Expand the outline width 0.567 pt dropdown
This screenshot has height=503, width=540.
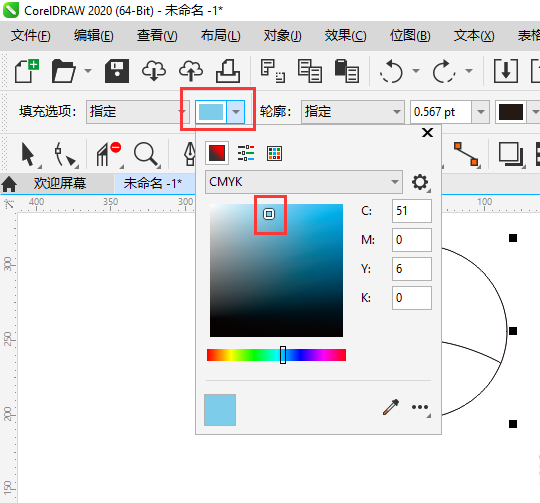[480, 112]
